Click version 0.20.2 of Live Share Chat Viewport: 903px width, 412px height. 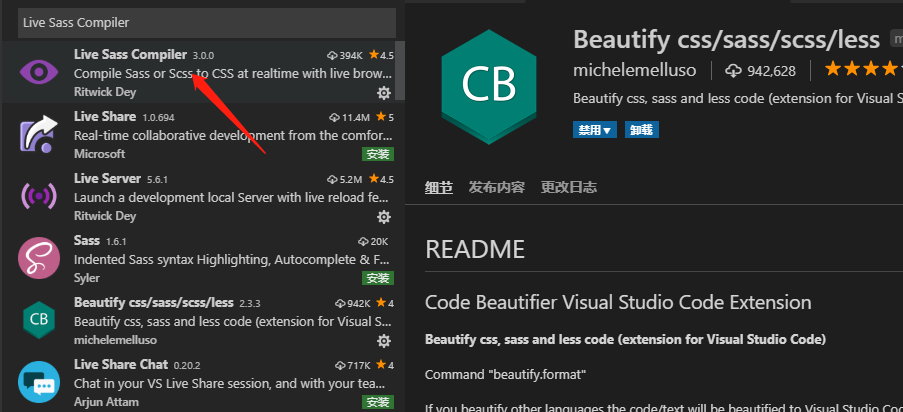coord(187,366)
